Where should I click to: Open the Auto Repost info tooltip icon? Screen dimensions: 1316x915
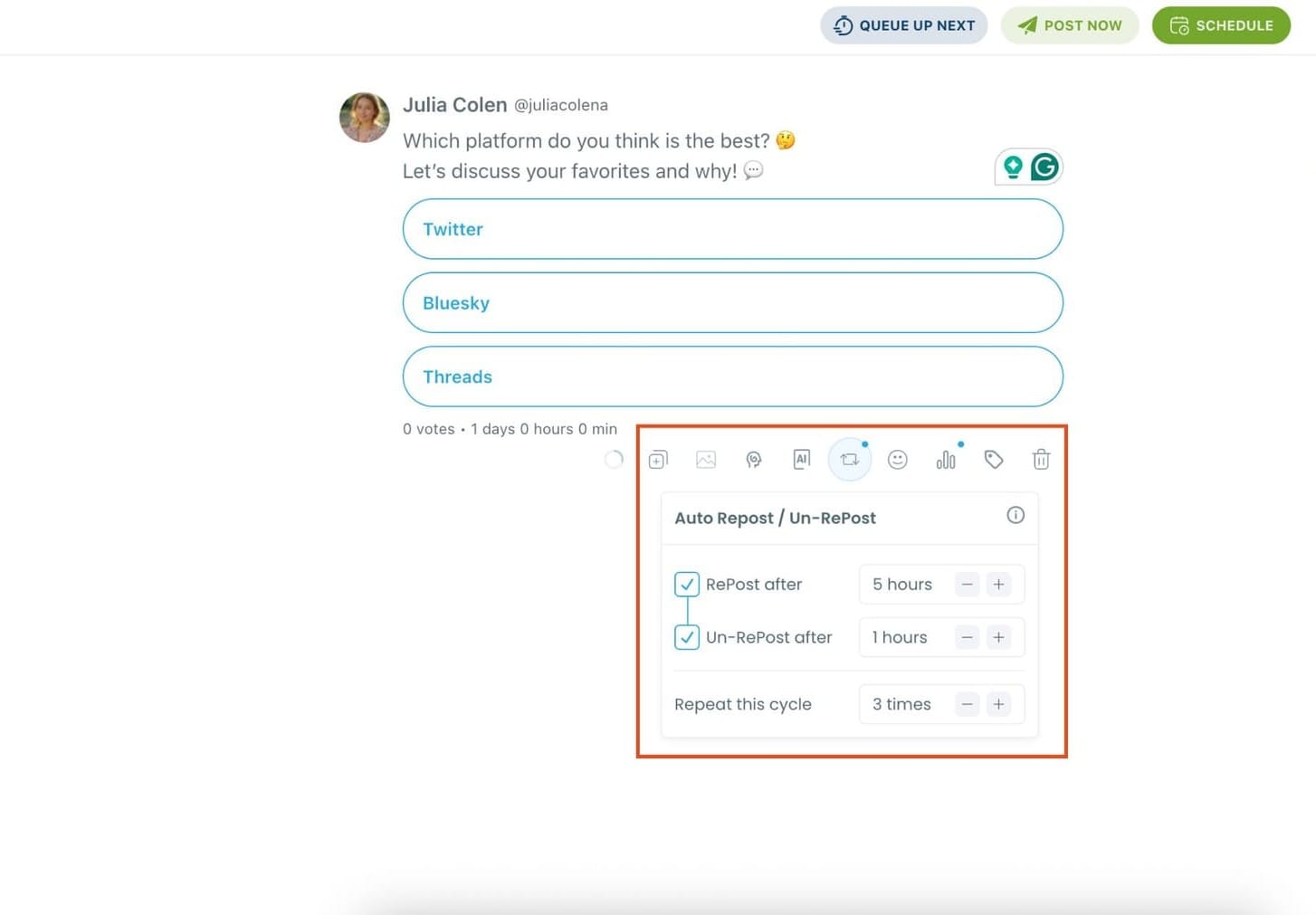tap(1016, 515)
